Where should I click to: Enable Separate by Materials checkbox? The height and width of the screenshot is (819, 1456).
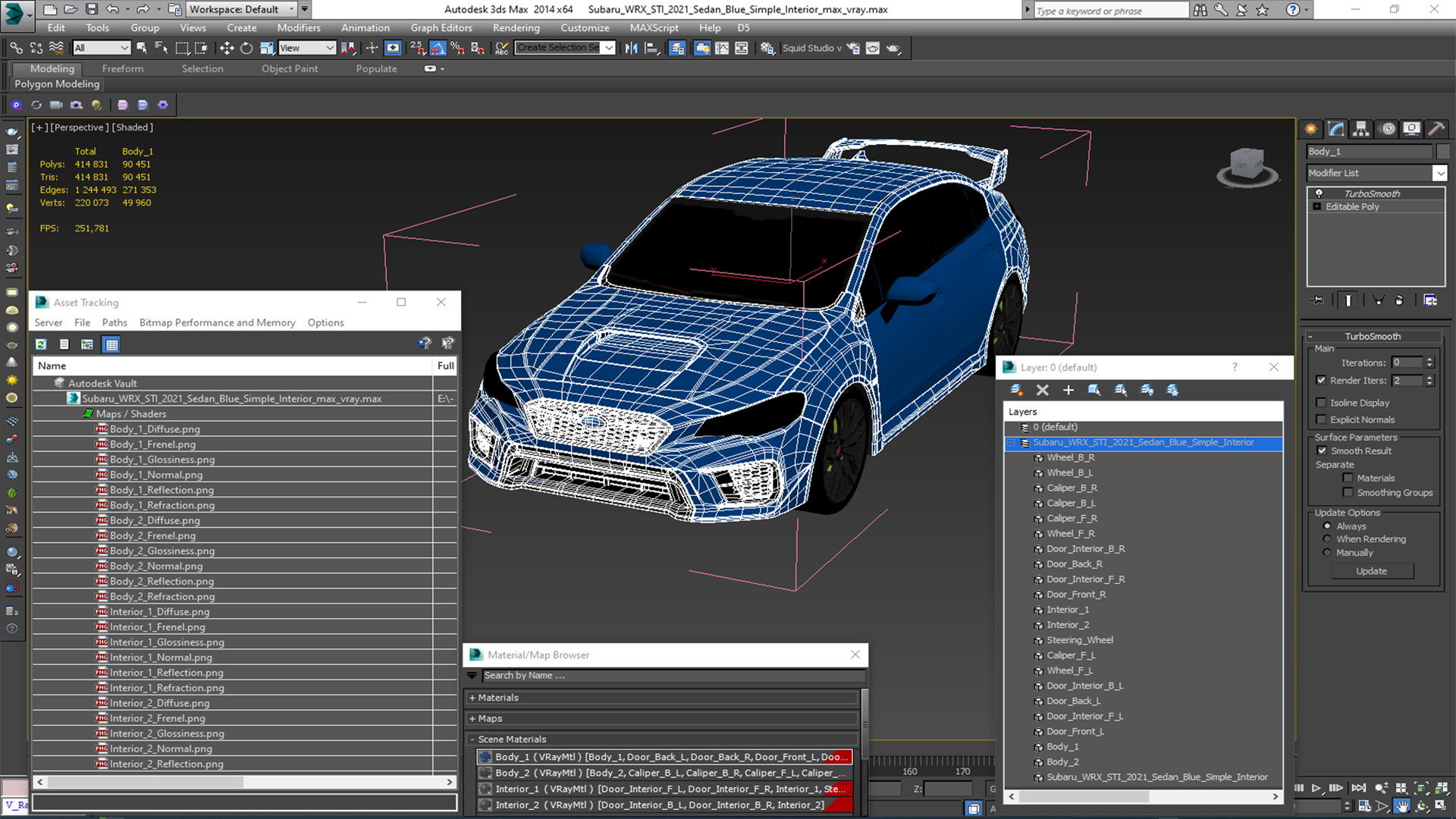pos(1348,478)
